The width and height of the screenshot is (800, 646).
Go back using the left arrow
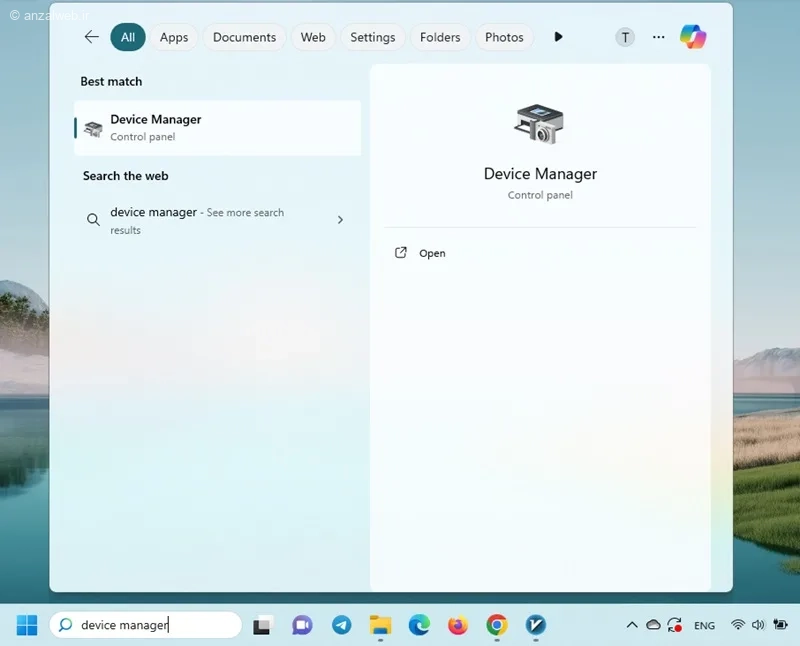point(91,37)
